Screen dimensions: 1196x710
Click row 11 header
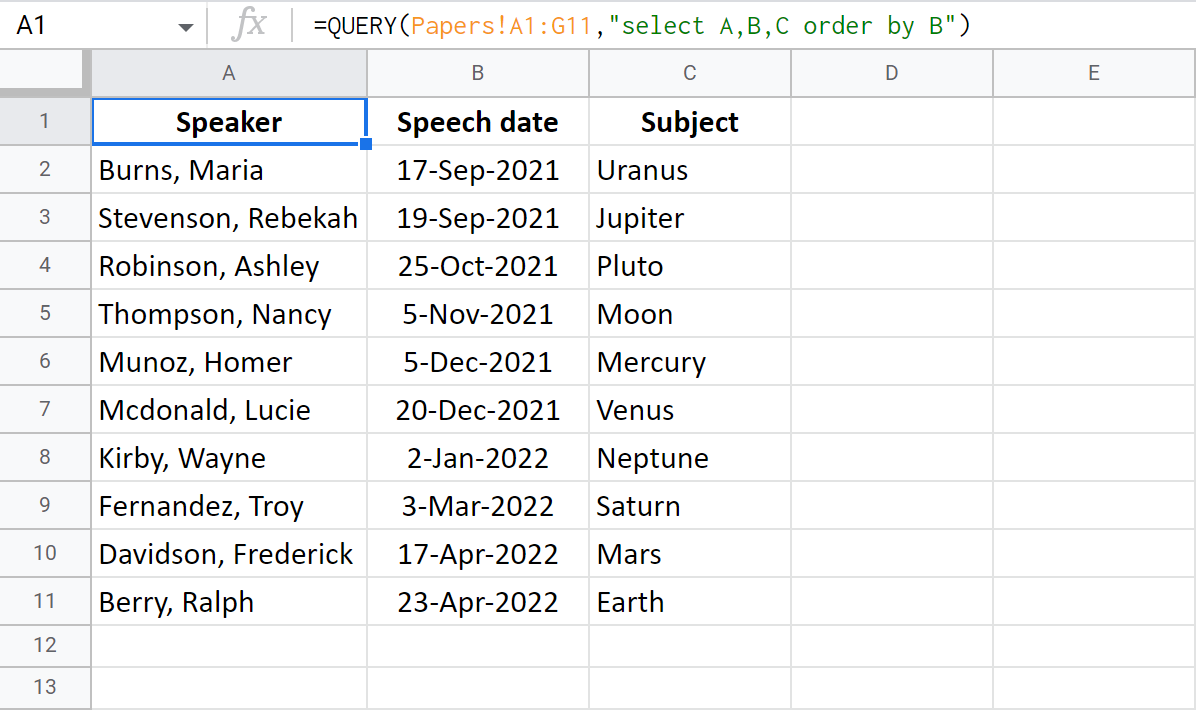click(45, 601)
